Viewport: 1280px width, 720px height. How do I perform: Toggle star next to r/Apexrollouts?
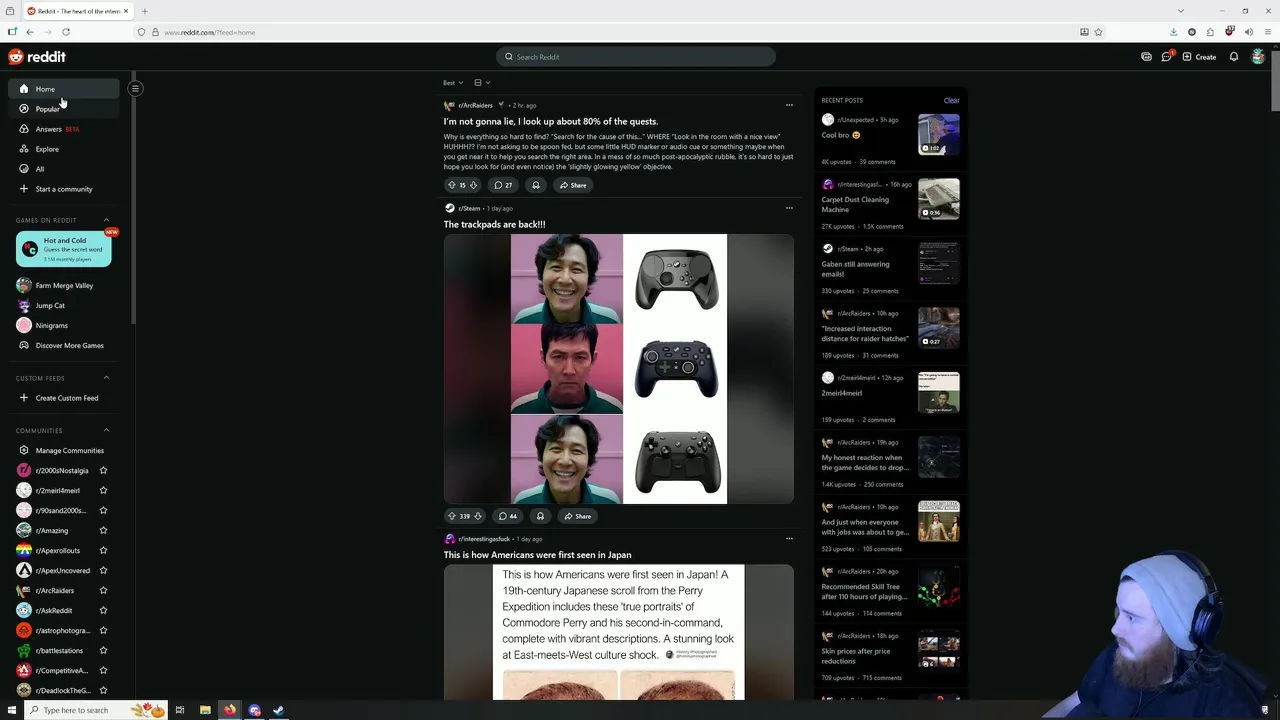coord(103,550)
